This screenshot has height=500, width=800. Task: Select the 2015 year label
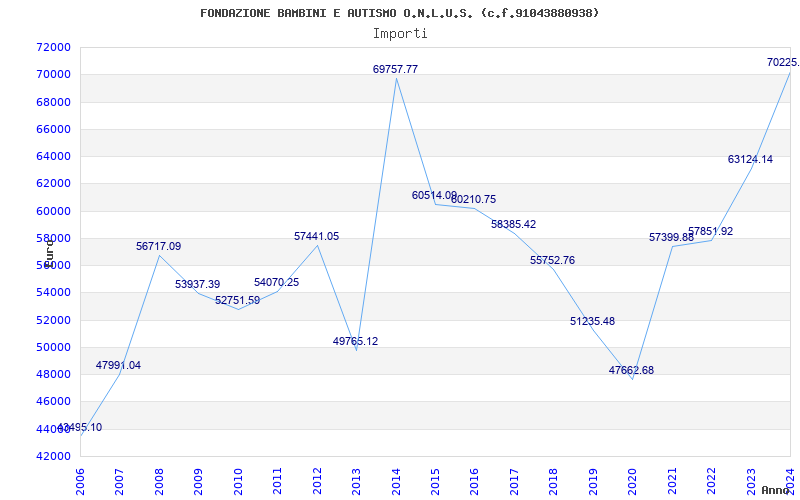pos(435,481)
